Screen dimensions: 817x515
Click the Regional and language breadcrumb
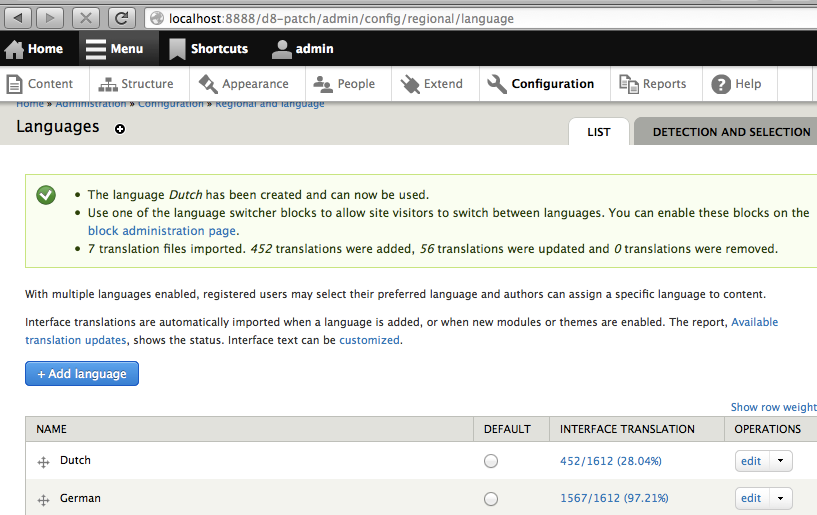point(270,104)
